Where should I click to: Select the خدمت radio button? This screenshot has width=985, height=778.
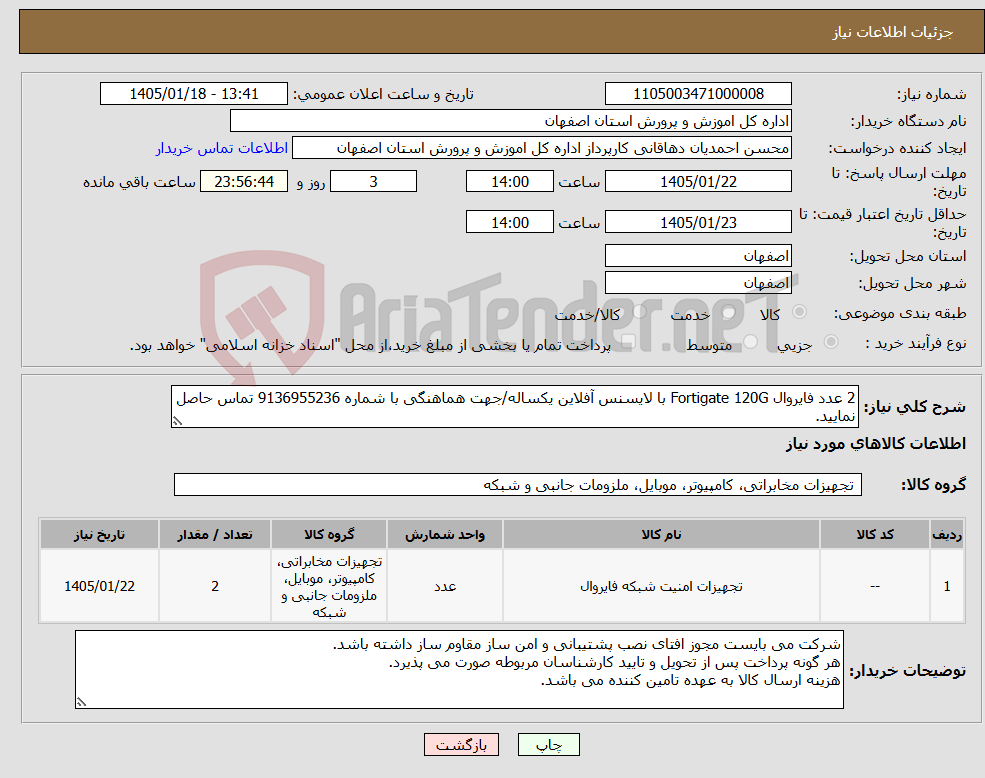point(729,312)
